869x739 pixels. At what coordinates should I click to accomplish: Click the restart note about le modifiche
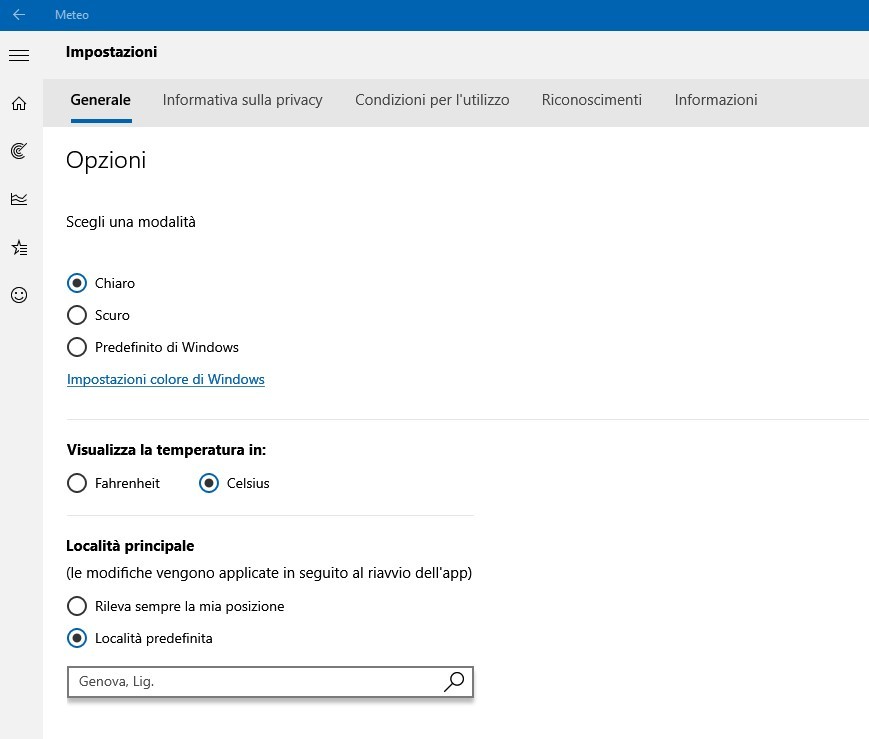pos(269,573)
